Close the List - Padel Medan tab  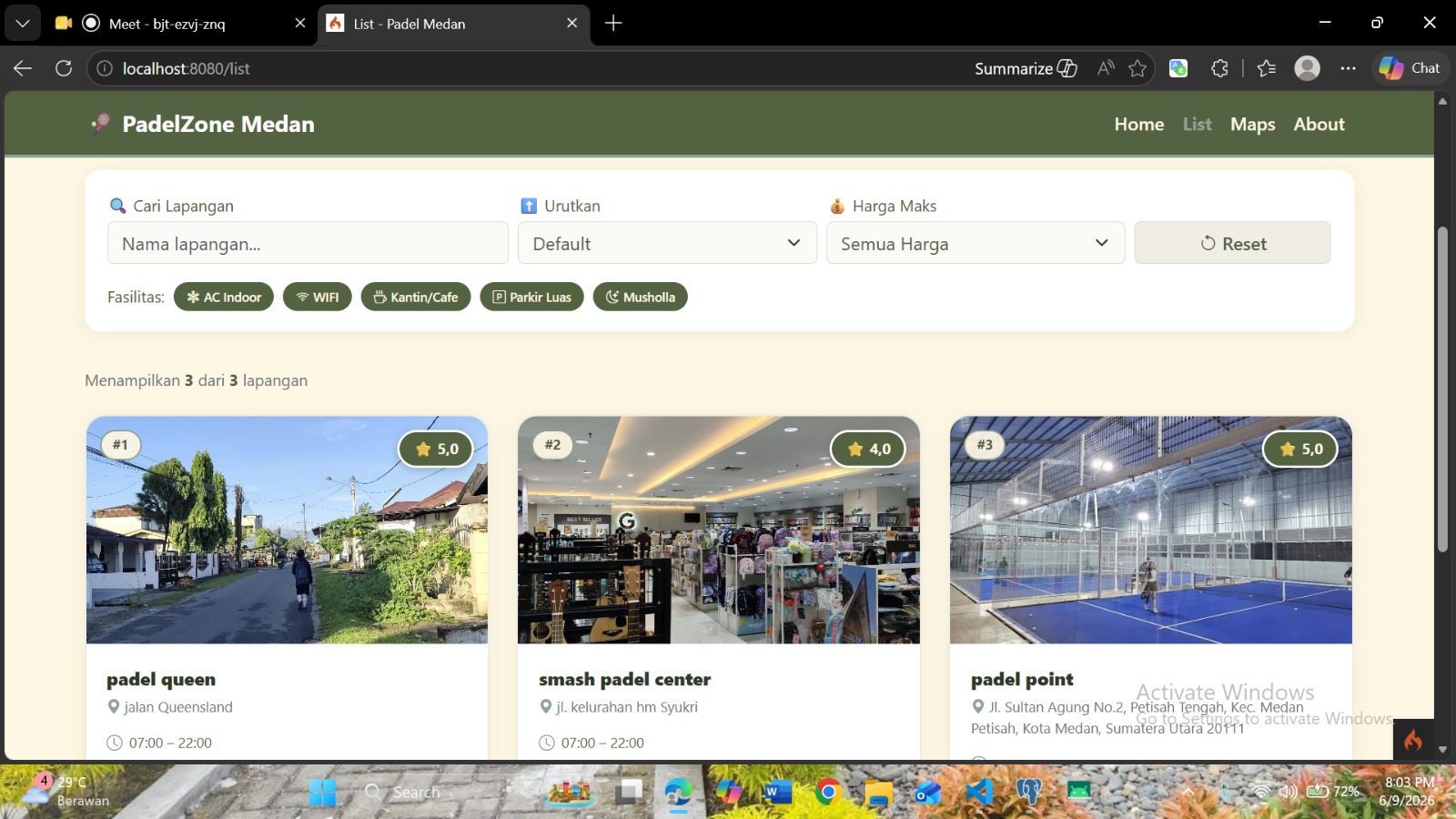coord(571,24)
